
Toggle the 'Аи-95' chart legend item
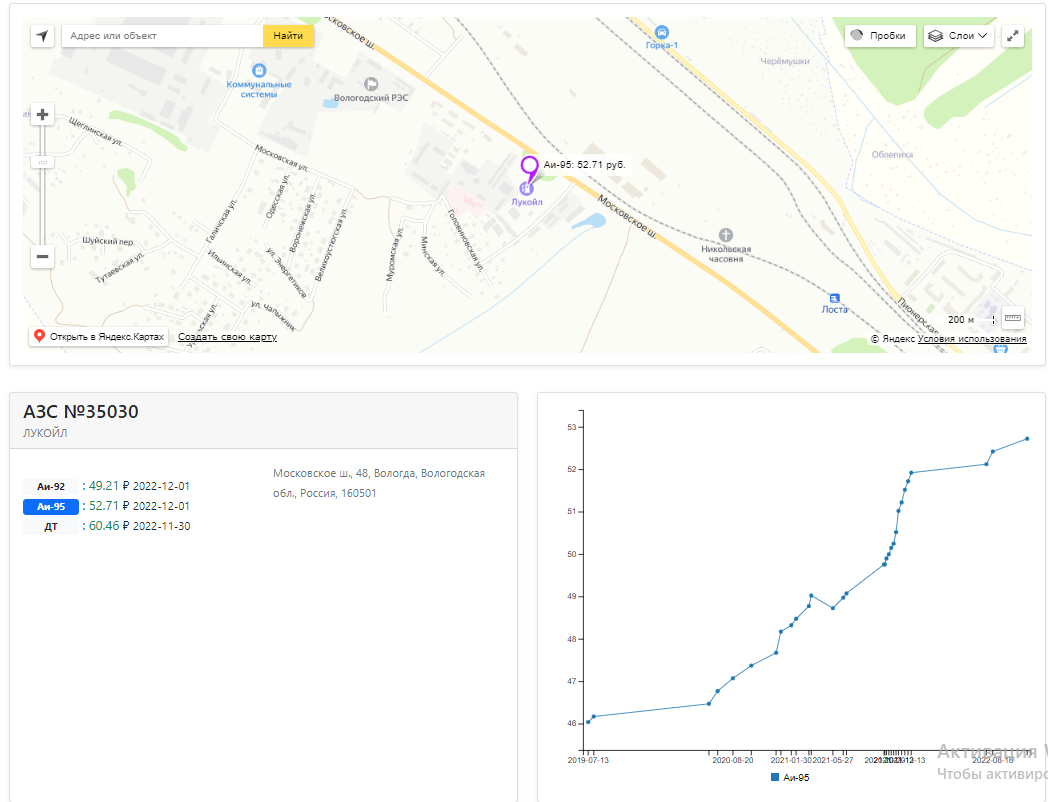coord(790,777)
